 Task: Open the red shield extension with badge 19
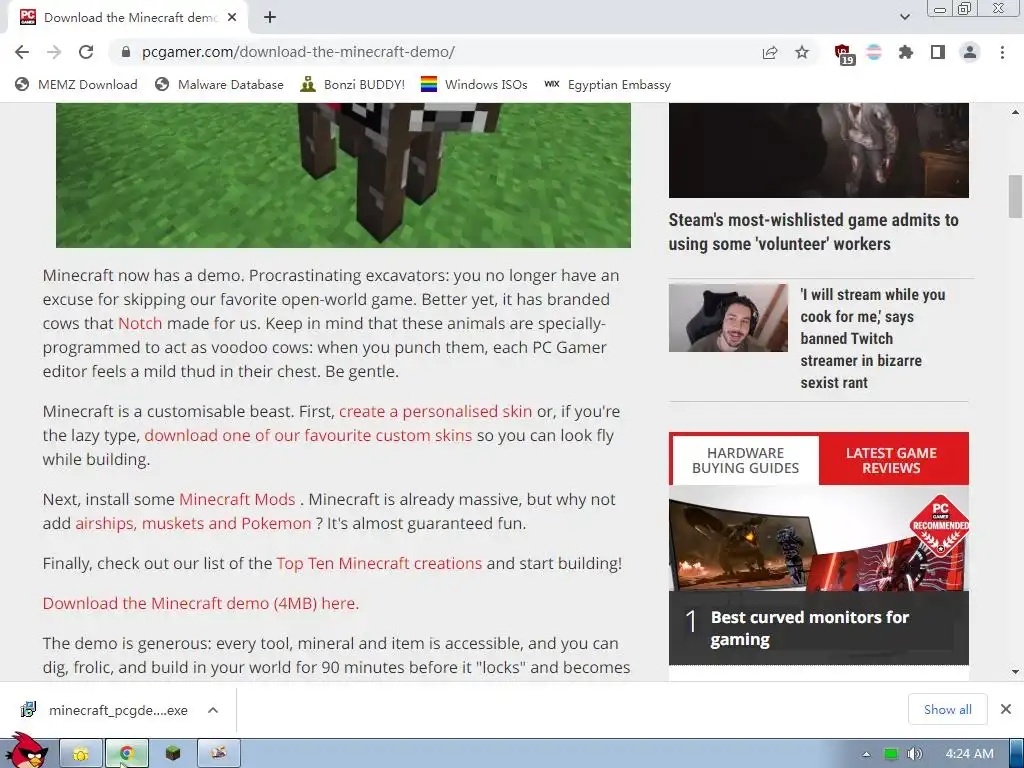[x=844, y=54]
